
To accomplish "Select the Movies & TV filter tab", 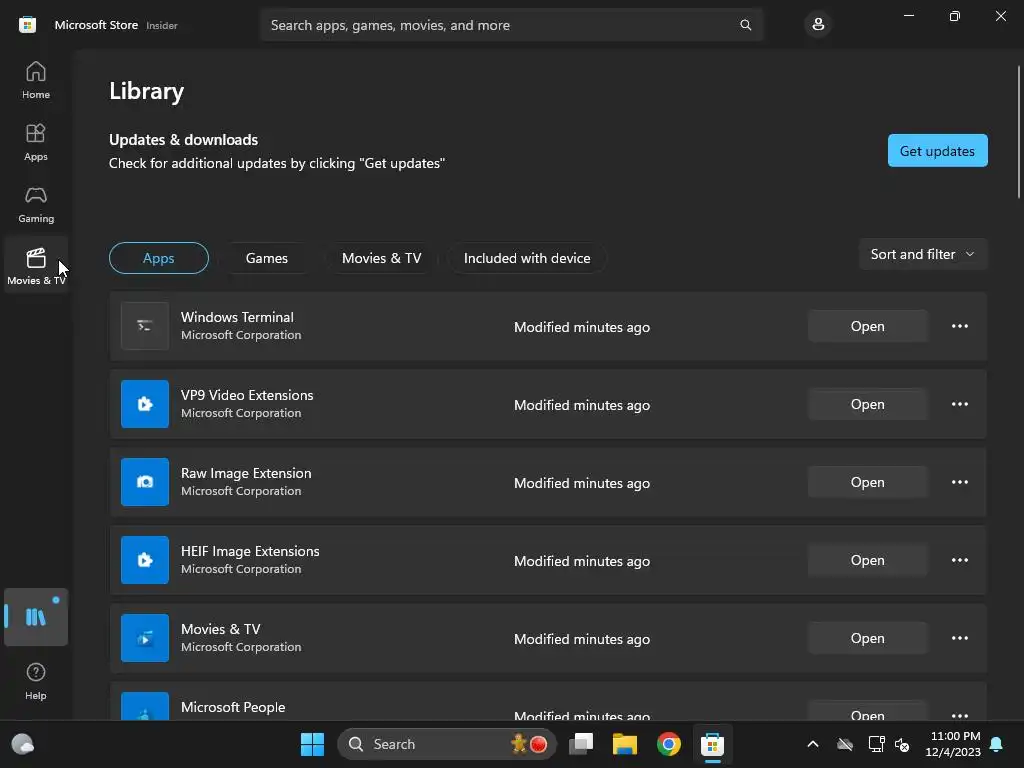I will coord(381,258).
